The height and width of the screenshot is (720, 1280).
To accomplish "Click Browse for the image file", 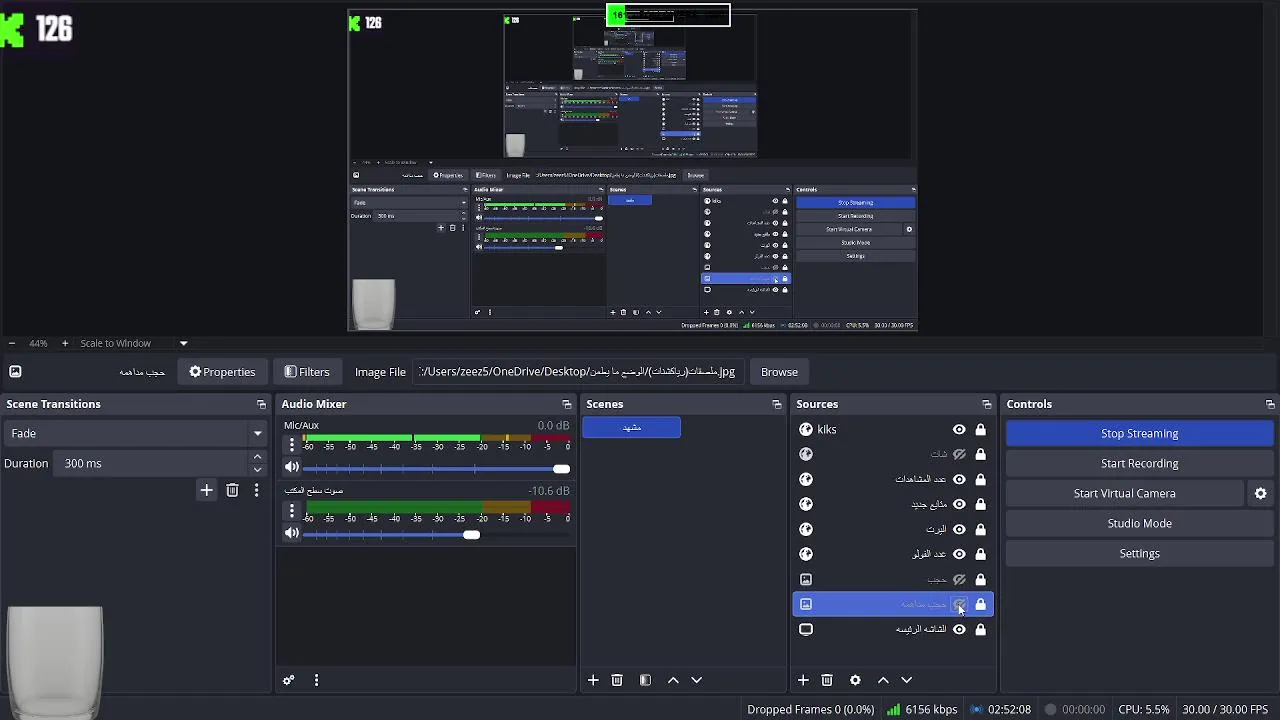I will coord(779,372).
